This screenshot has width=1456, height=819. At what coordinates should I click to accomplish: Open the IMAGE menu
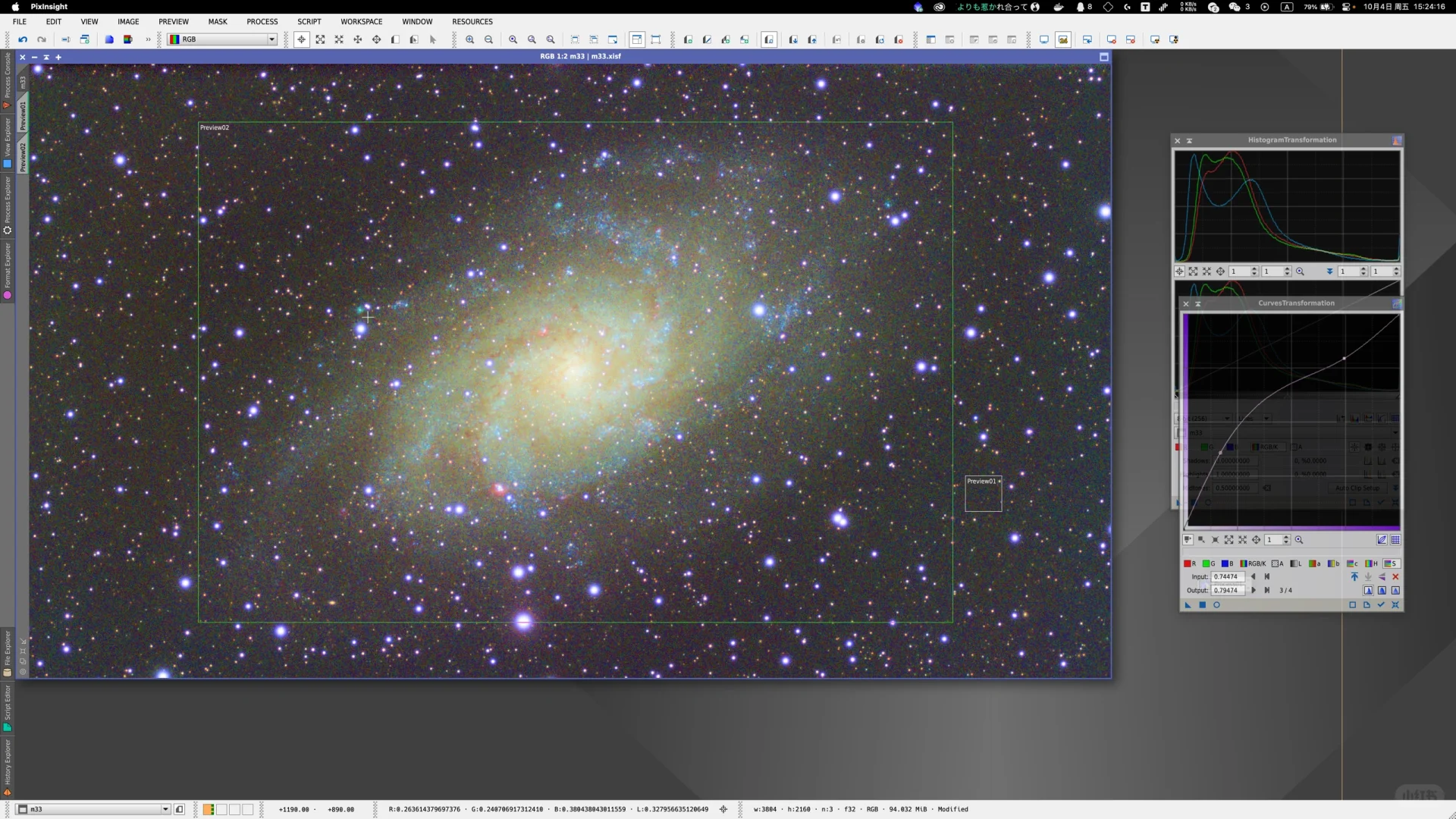pyautogui.click(x=128, y=21)
